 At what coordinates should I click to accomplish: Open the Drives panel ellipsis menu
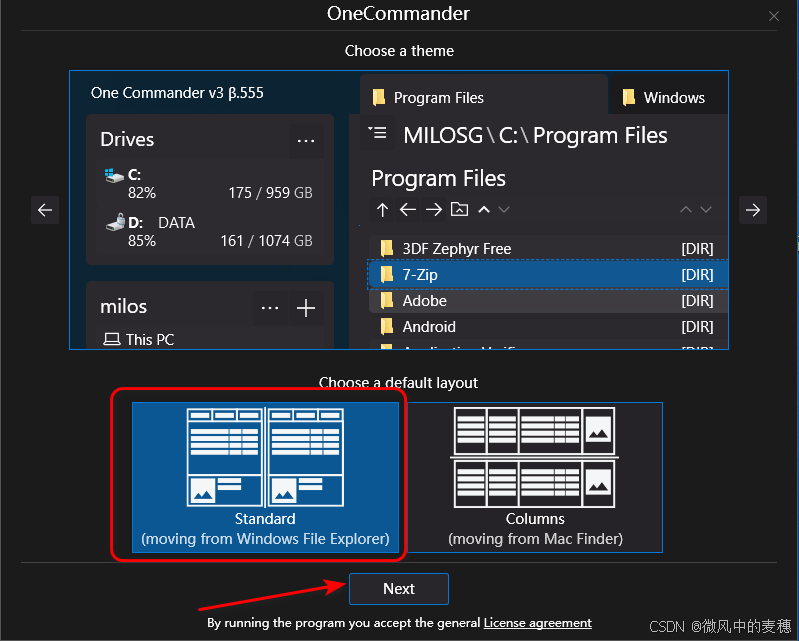[306, 141]
